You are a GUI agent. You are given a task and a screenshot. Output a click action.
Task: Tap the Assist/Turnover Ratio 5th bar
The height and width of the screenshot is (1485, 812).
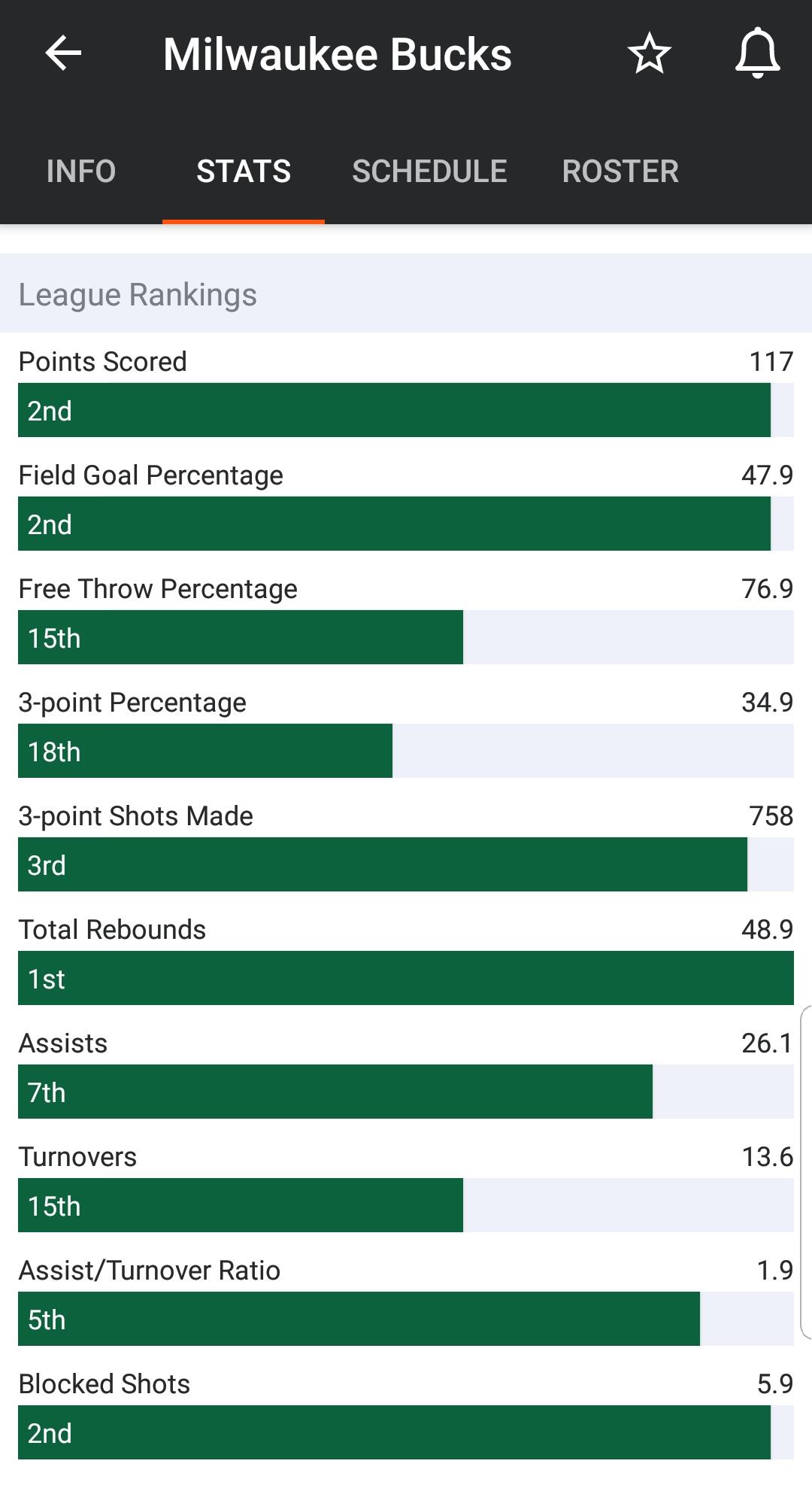359,1319
